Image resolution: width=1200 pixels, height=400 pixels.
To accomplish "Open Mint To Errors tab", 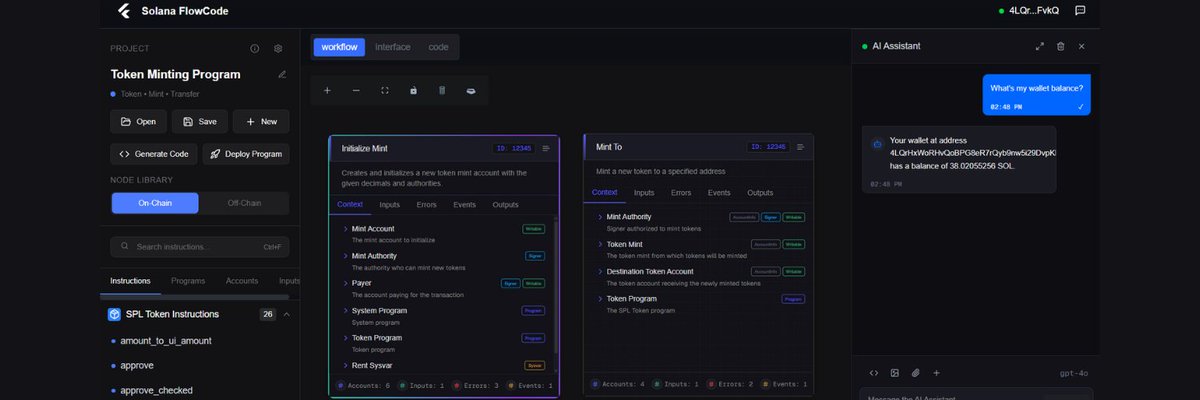I will pyautogui.click(x=681, y=193).
